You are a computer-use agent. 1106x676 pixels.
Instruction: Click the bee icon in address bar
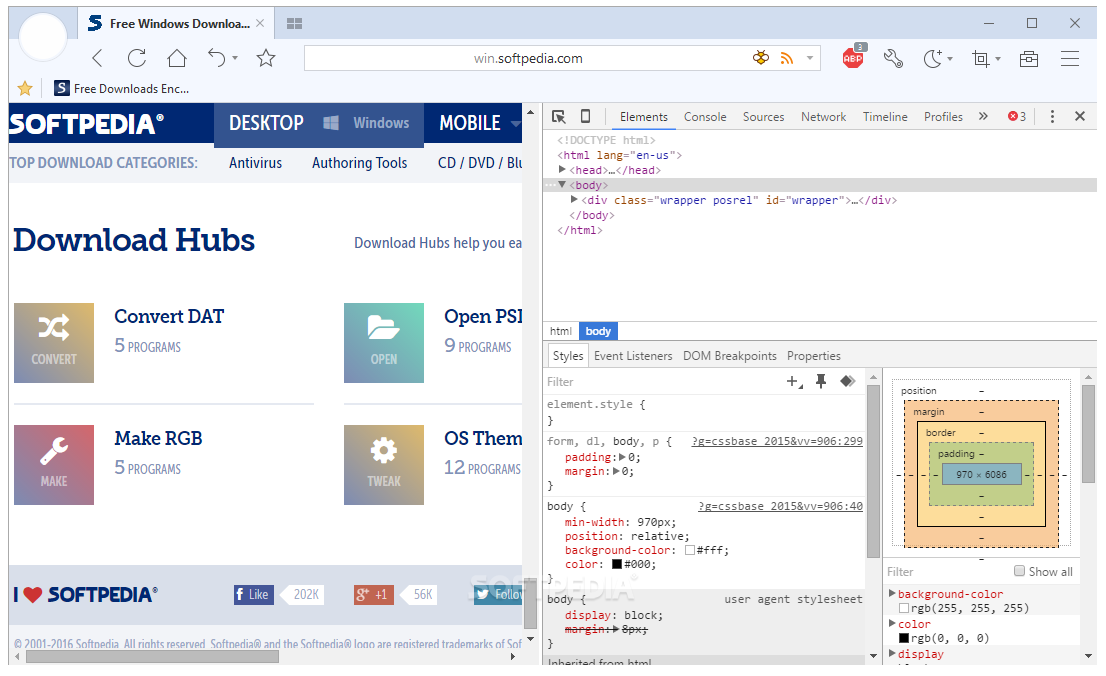pyautogui.click(x=760, y=58)
